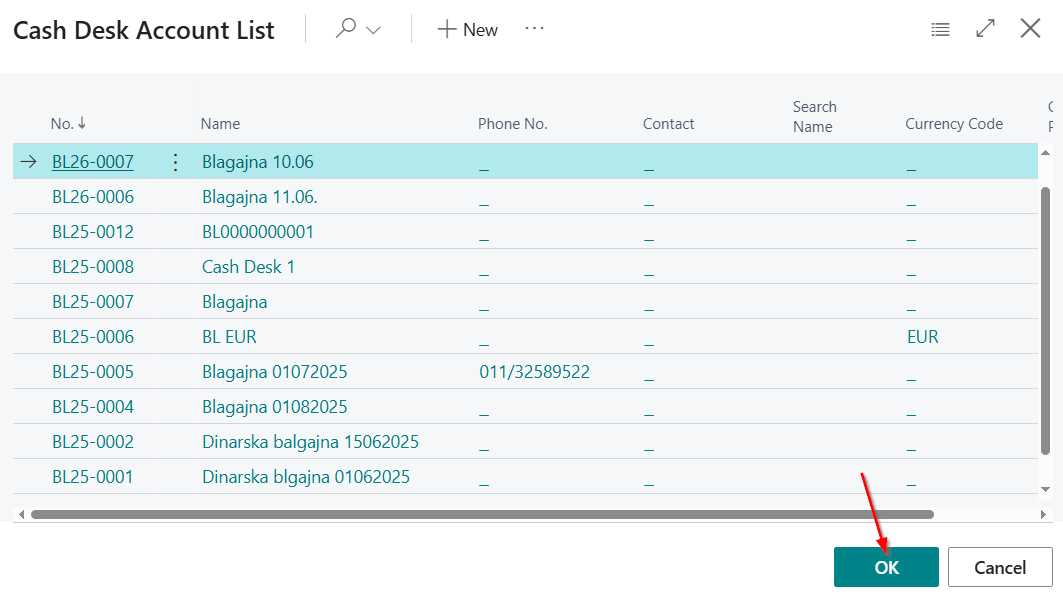Close the Cash Desk Account List dialog
Screen dimensions: 1063x602
tap(1030, 28)
